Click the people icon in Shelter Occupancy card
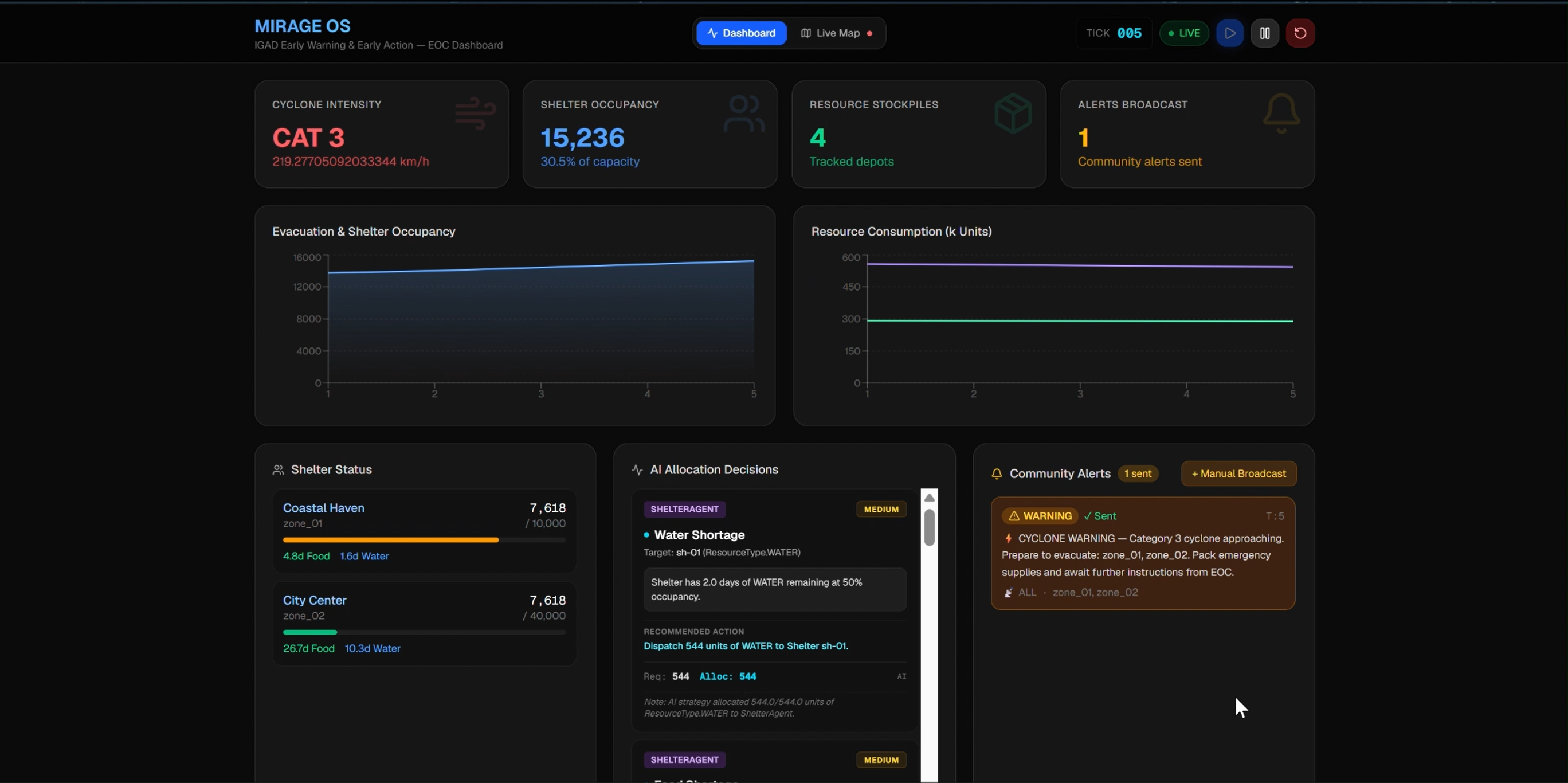 coord(744,113)
